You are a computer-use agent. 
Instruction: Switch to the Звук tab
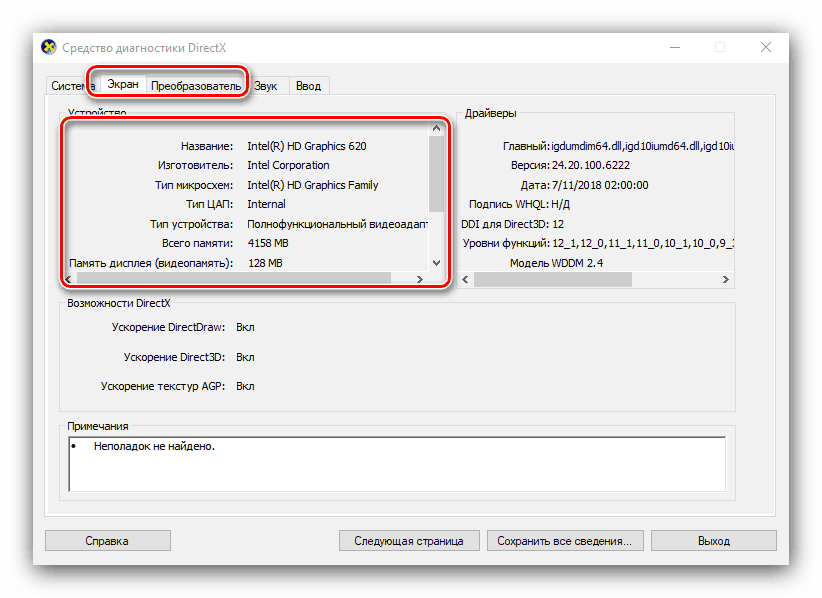(x=266, y=86)
